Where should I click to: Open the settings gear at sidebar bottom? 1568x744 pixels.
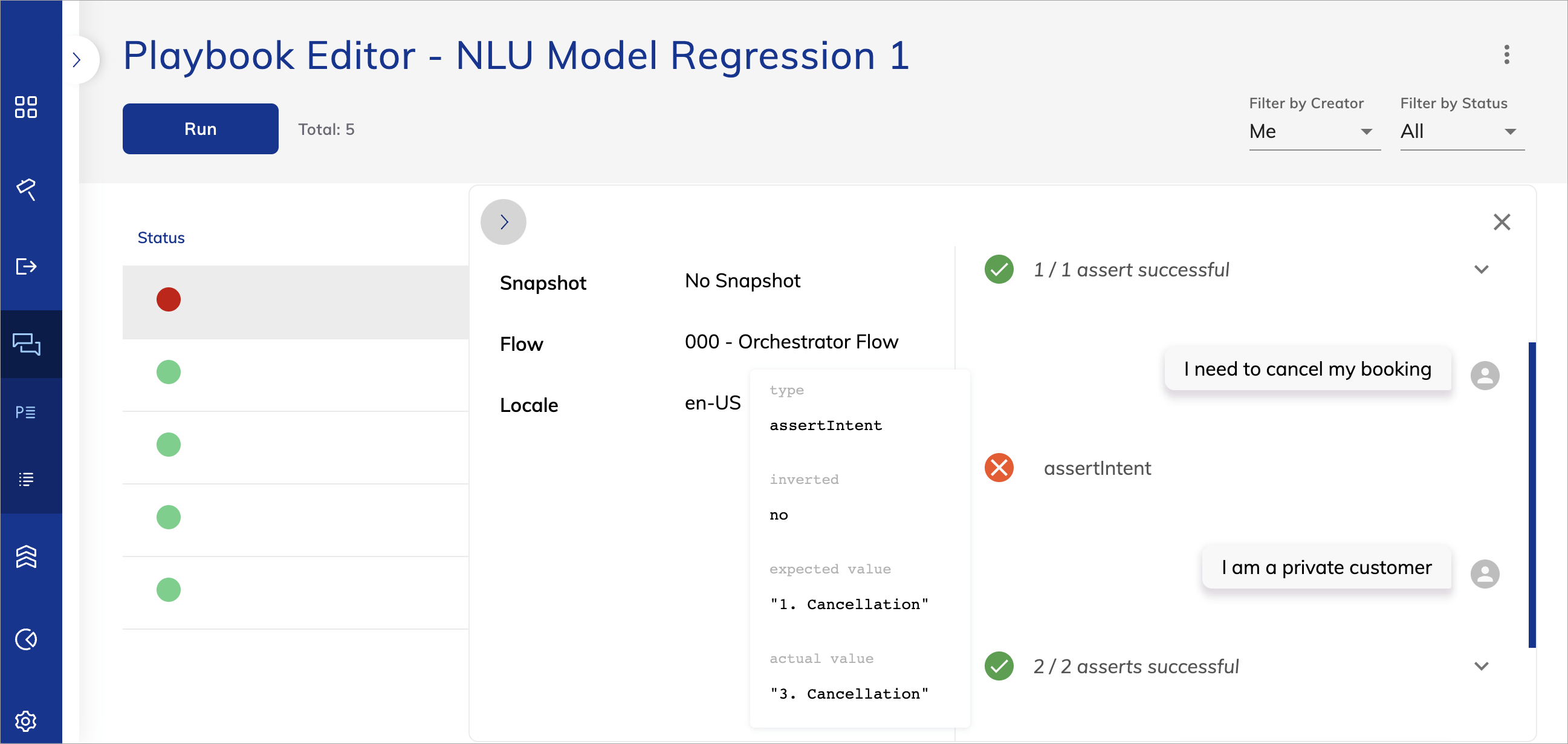[x=25, y=721]
